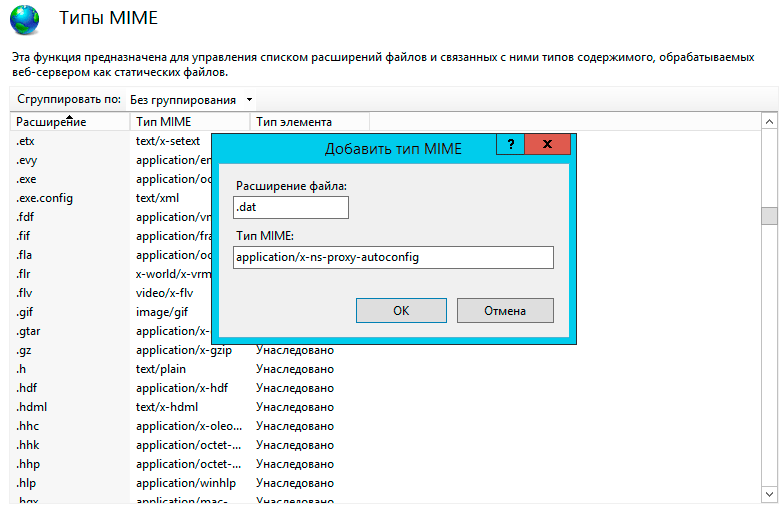Viewport: 782px width, 507px height.
Task: Confirm with the OK button
Action: click(401, 311)
